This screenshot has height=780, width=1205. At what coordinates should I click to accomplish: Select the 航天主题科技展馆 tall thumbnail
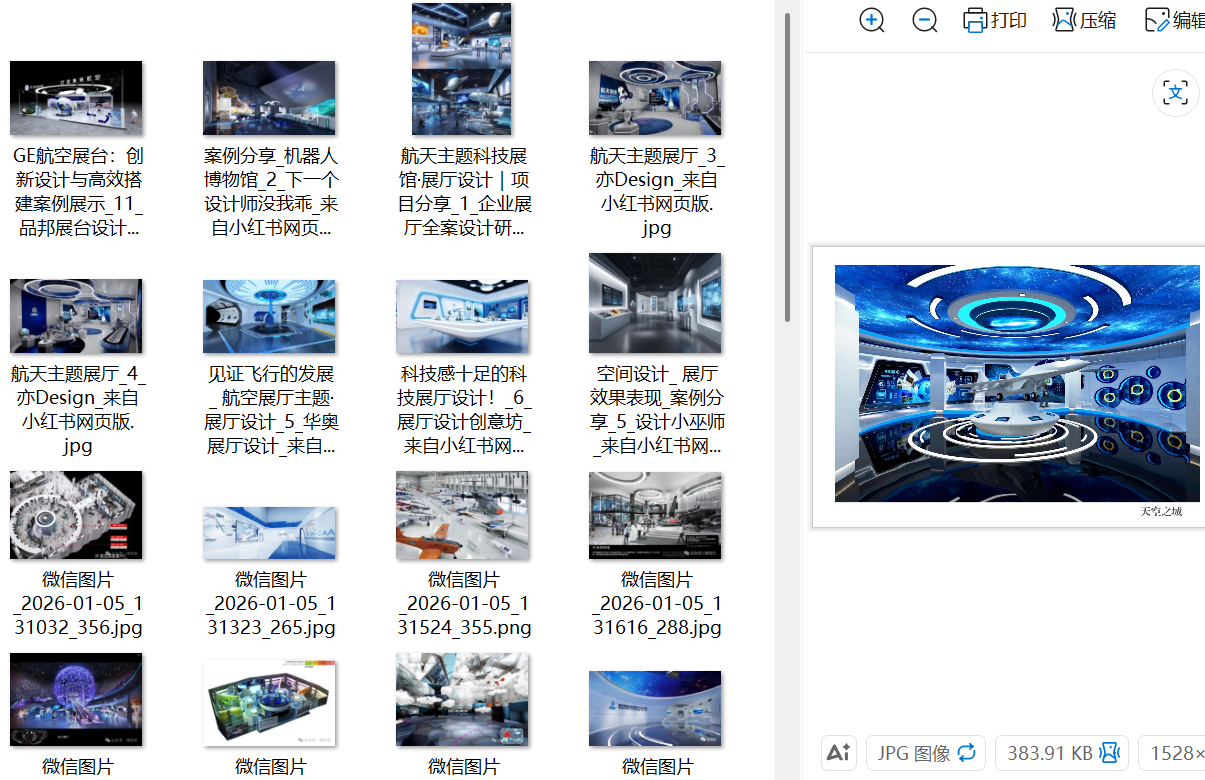pyautogui.click(x=461, y=69)
